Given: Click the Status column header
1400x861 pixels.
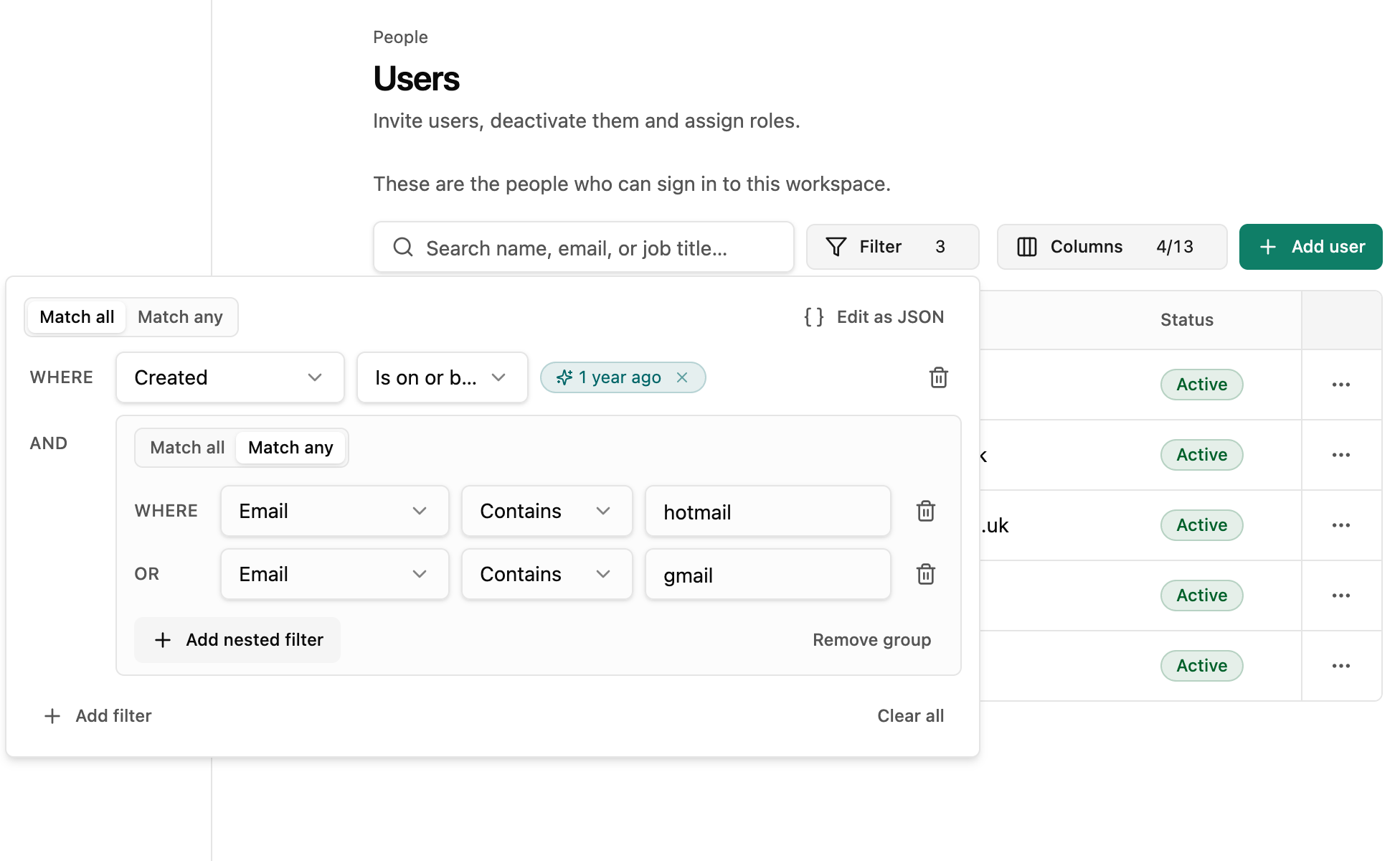Looking at the screenshot, I should point(1187,320).
